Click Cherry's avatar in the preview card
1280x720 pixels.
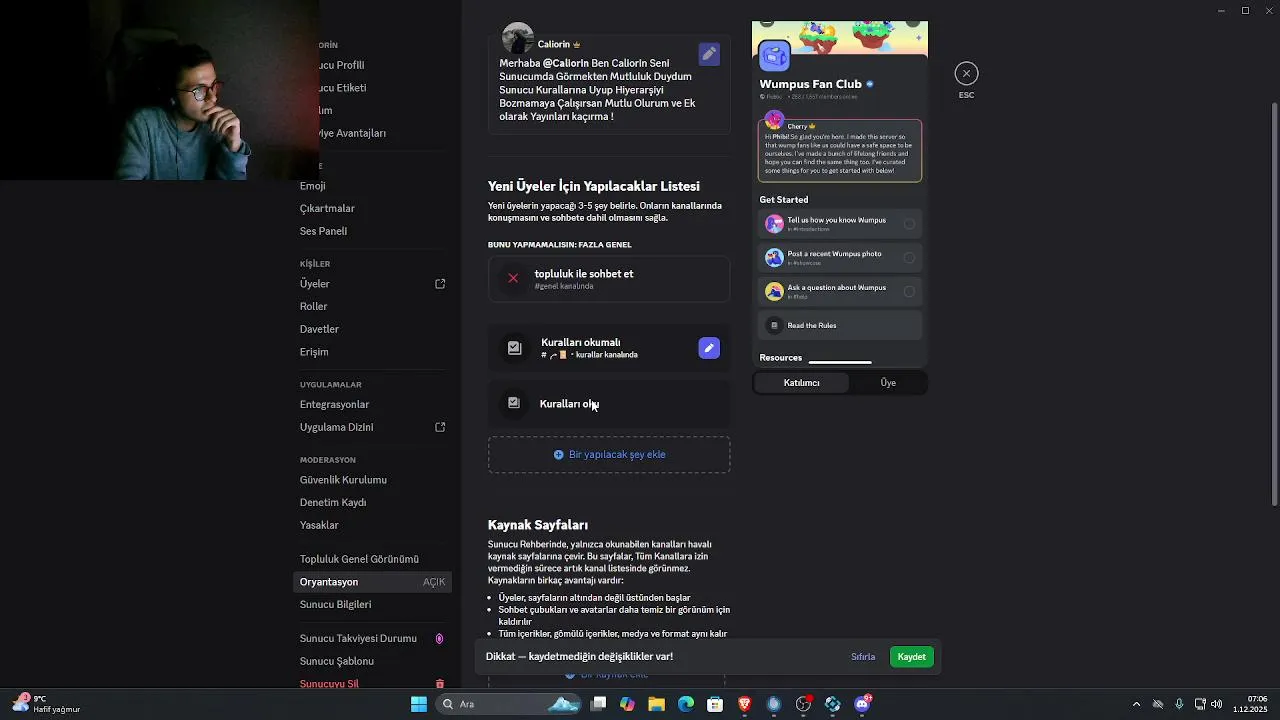774,120
